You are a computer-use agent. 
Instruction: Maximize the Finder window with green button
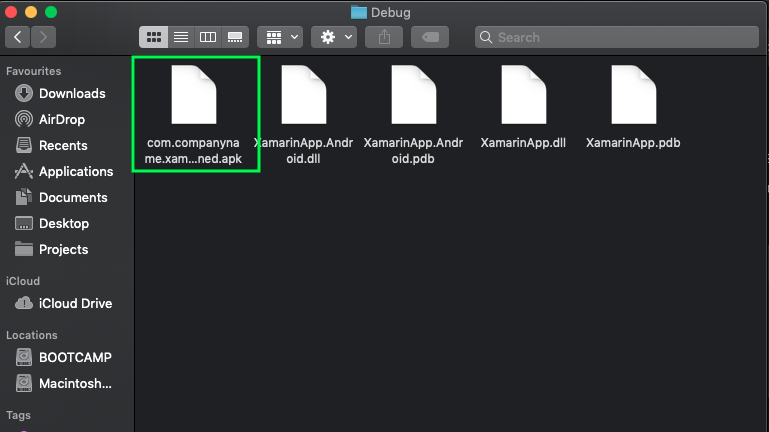coord(51,11)
